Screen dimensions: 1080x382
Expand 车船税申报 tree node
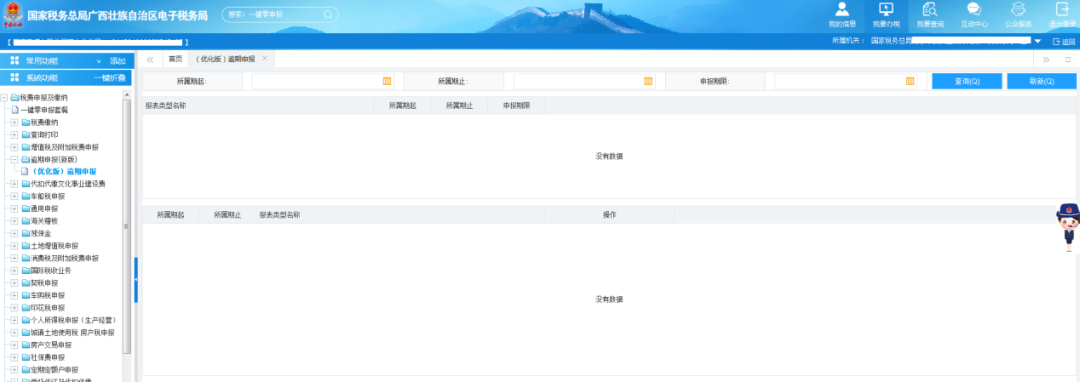[14, 196]
